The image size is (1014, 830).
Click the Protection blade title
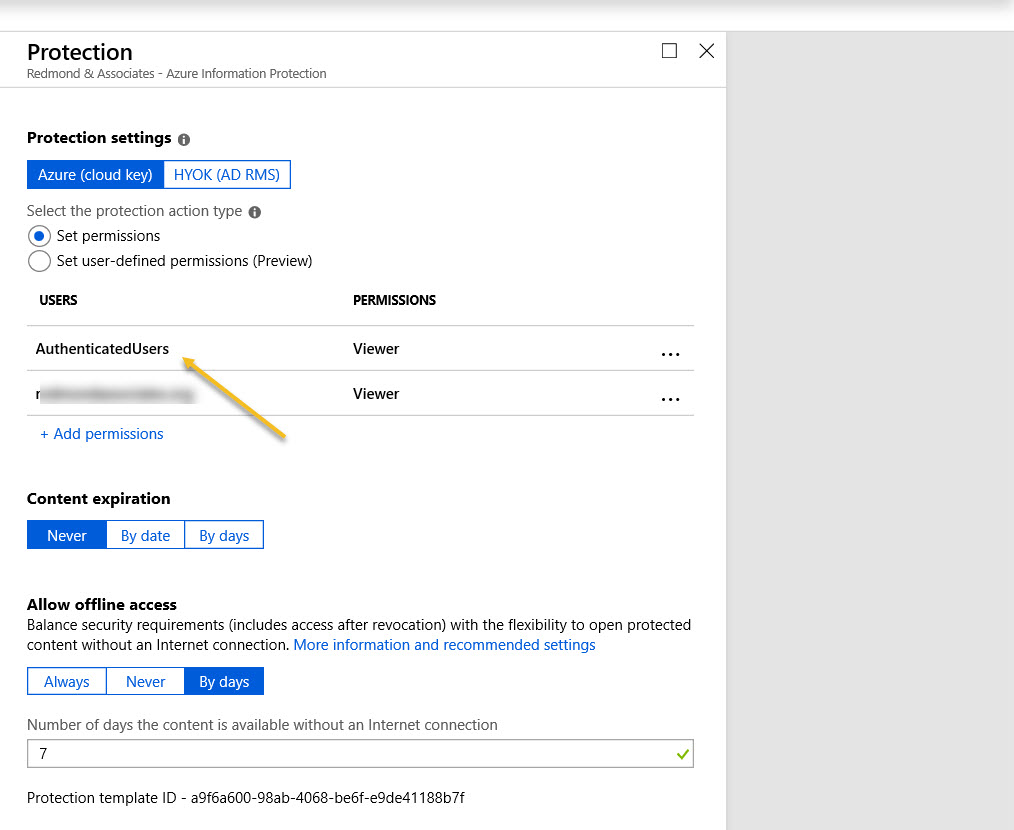pos(80,52)
